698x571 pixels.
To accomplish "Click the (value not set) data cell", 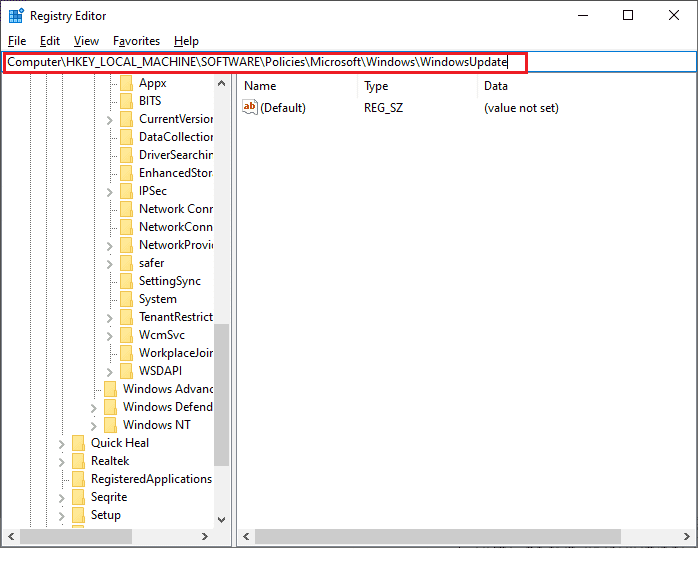I will [x=521, y=108].
